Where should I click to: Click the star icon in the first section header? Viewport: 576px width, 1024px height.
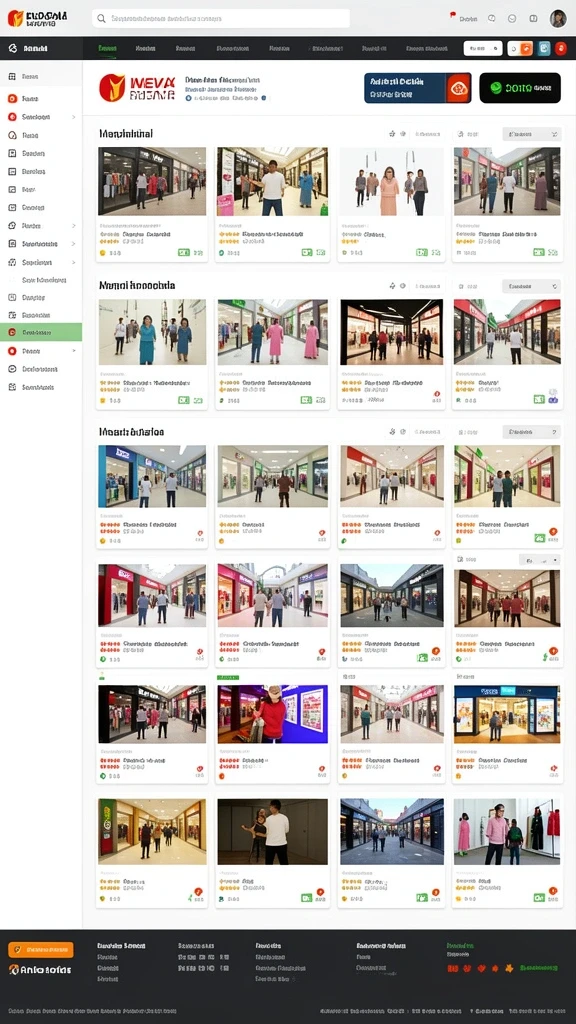pyautogui.click(x=392, y=134)
